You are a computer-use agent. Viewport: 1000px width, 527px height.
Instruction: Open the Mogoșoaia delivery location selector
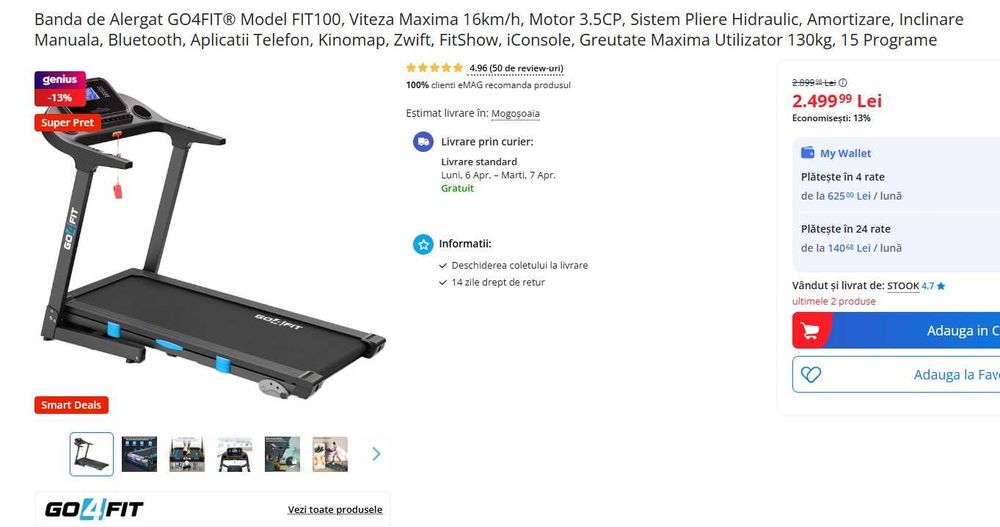(515, 114)
